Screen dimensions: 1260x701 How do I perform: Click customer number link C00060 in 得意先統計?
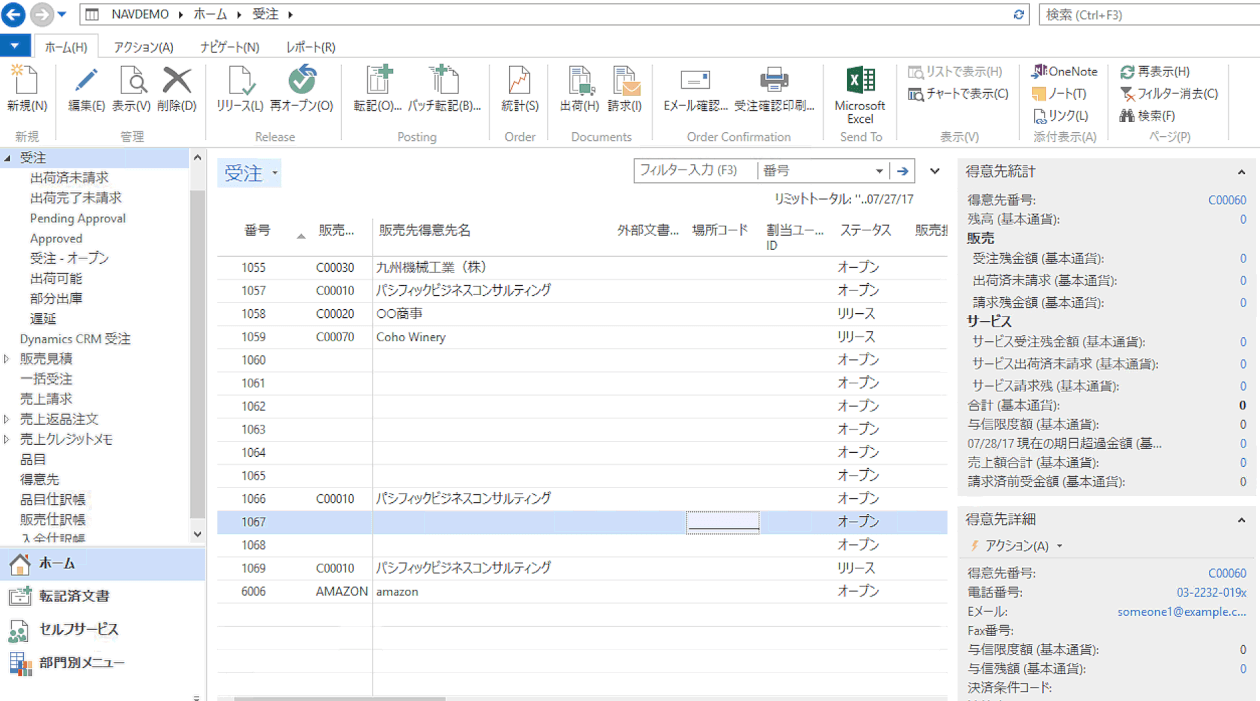point(1227,200)
